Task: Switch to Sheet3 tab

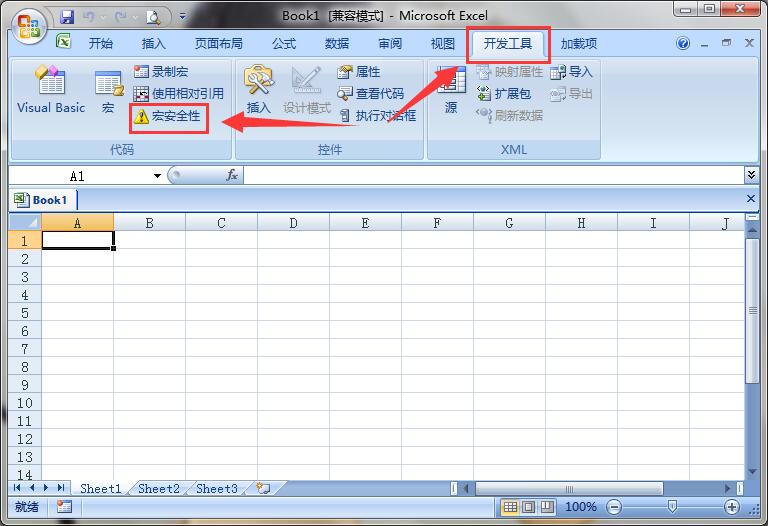Action: tap(217, 489)
